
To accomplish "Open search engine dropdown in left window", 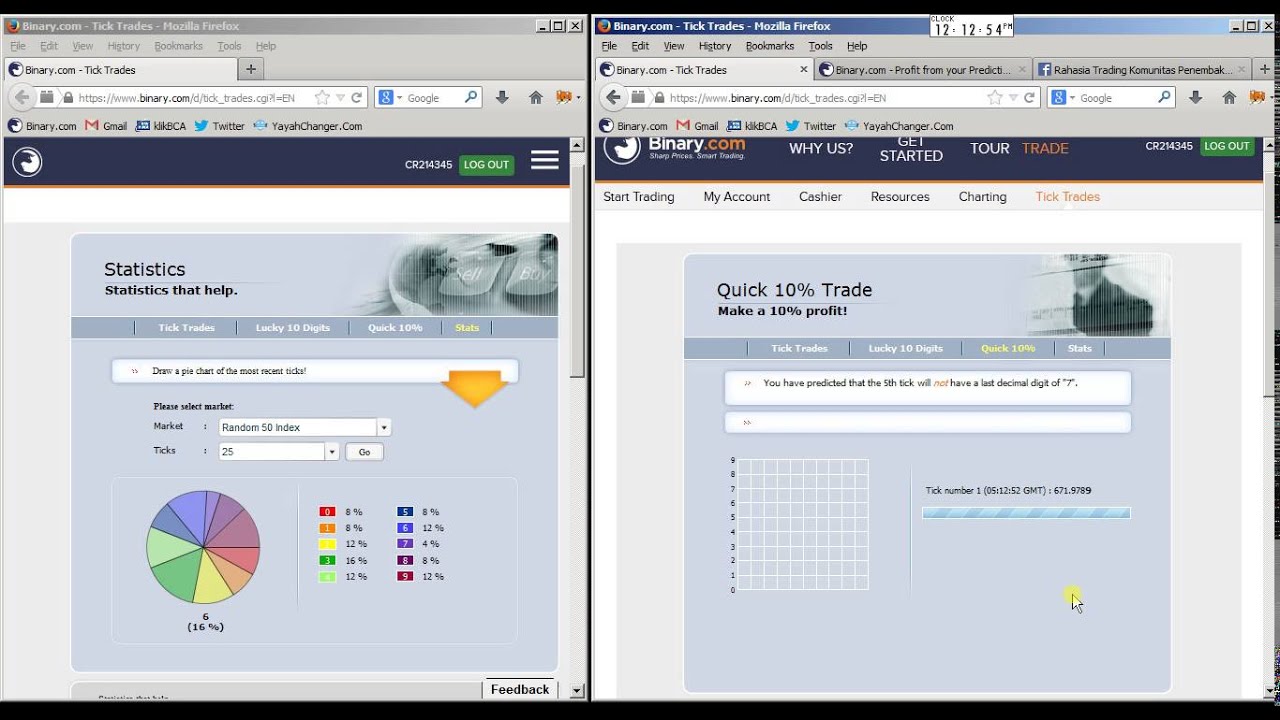I will 390,98.
